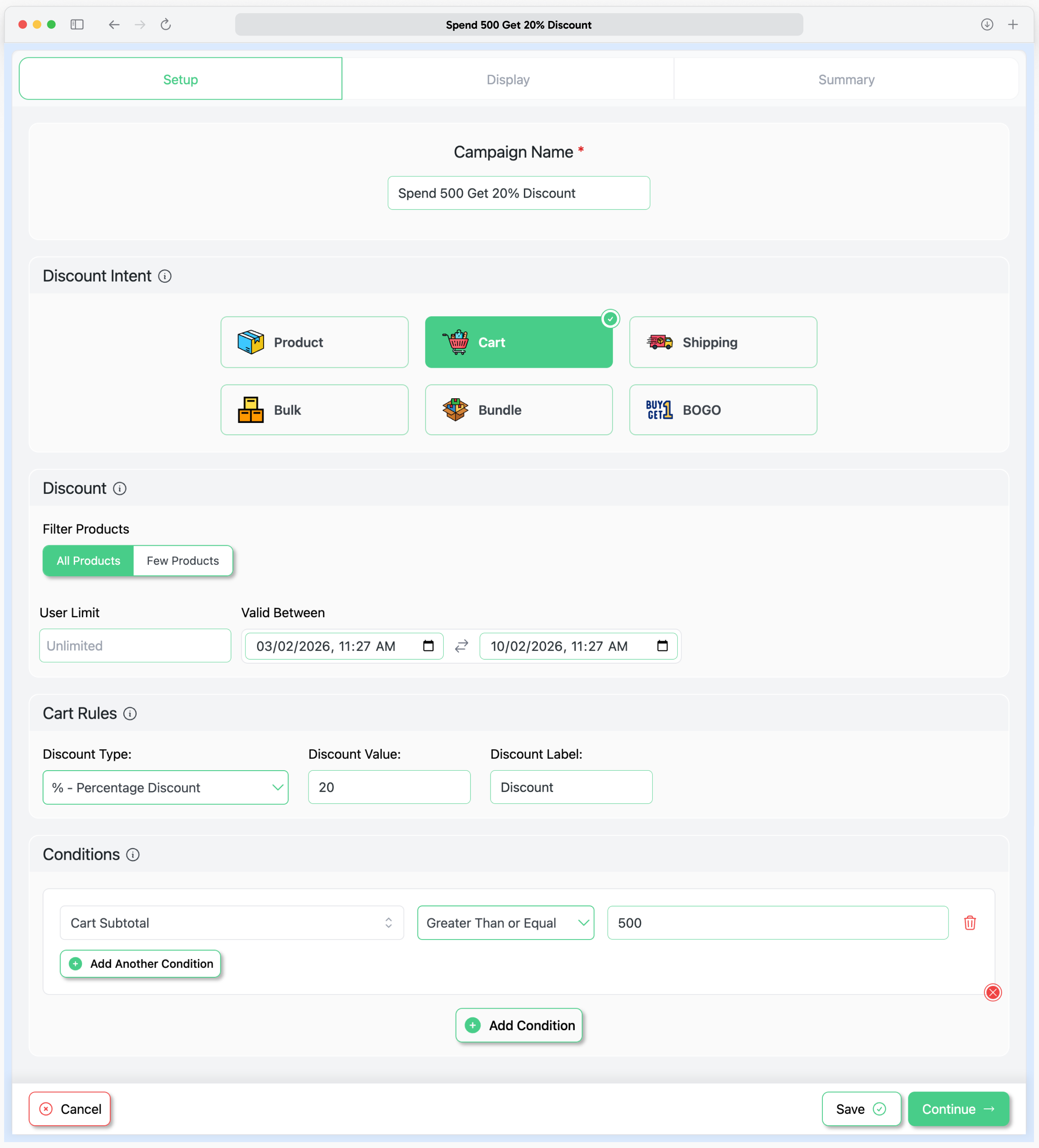Open the start date calendar picker icon
The width and height of the screenshot is (1039, 1148).
[428, 646]
